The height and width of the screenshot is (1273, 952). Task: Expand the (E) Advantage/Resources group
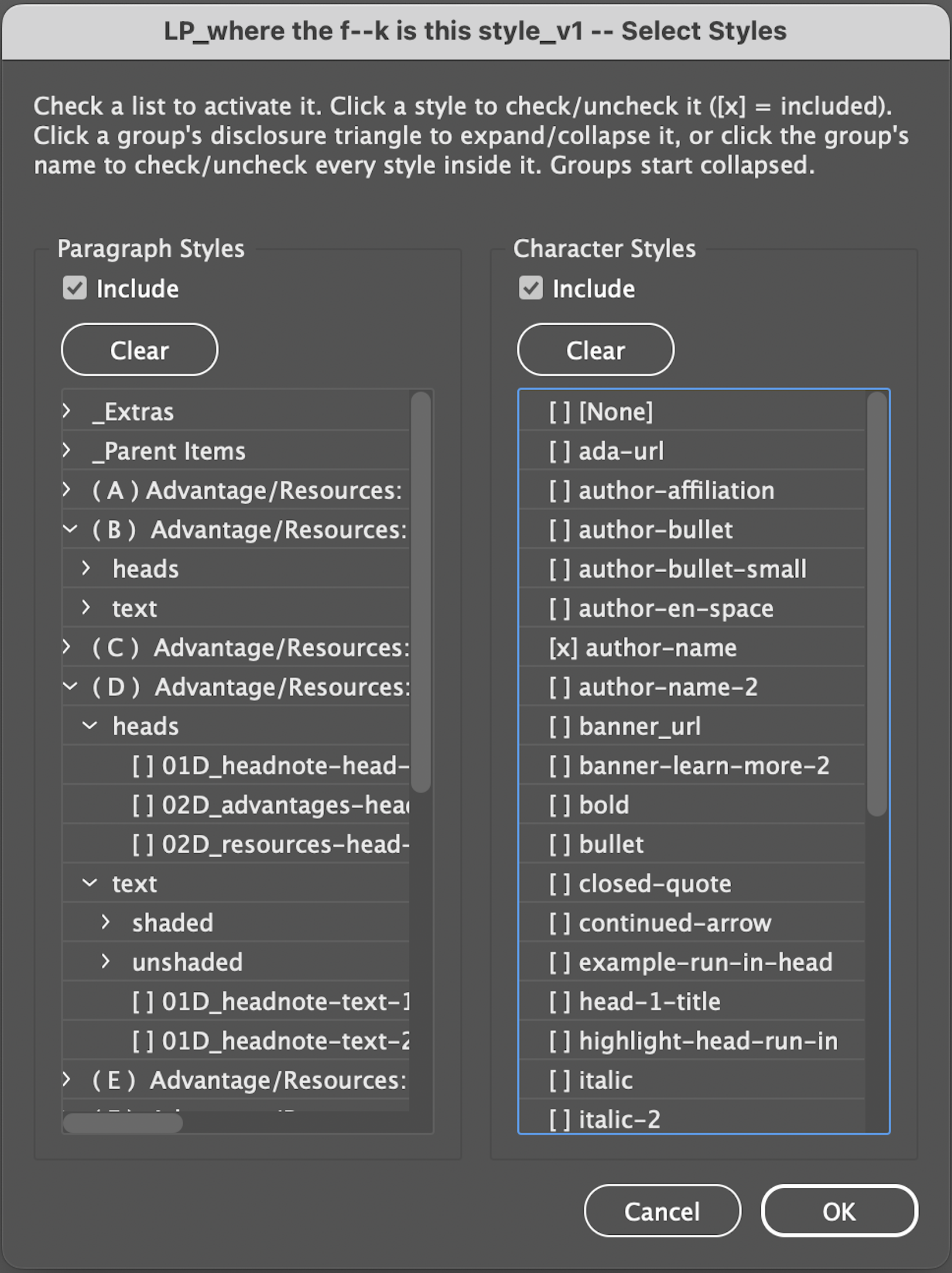tap(67, 1079)
